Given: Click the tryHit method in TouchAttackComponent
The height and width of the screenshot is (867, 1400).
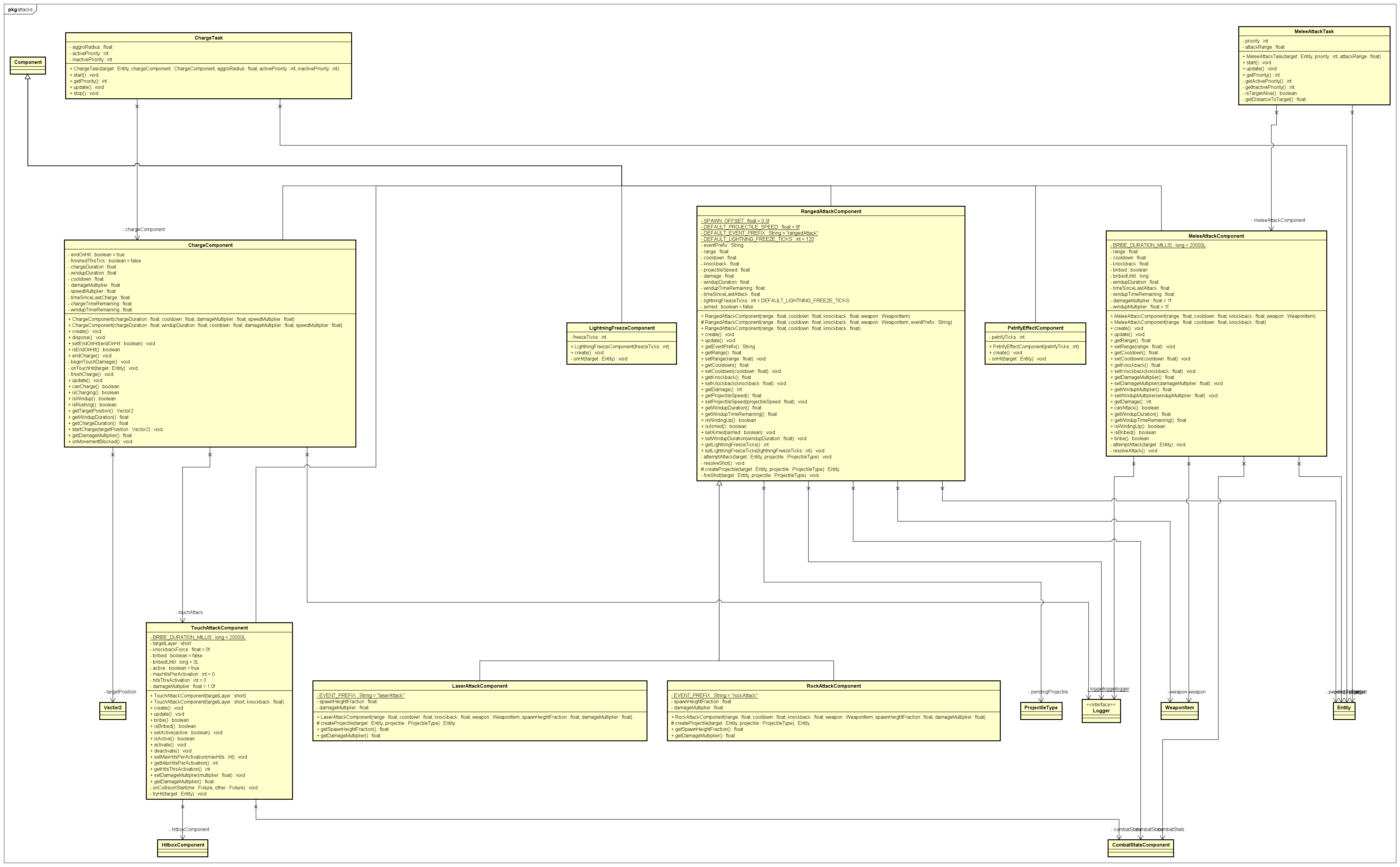Looking at the screenshot, I should click(x=178, y=794).
